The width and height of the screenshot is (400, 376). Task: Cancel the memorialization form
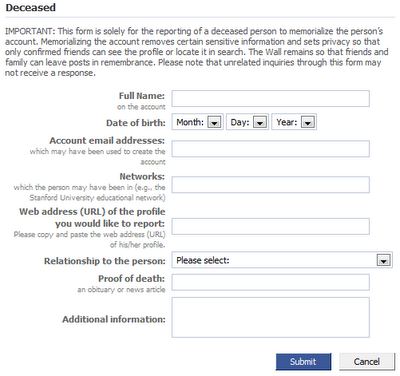click(x=367, y=362)
